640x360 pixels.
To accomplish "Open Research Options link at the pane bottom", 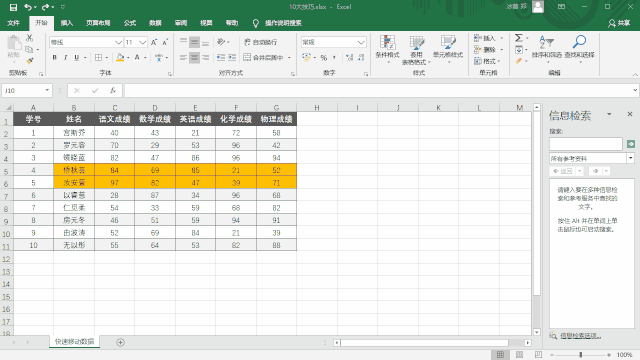I will [x=580, y=336].
